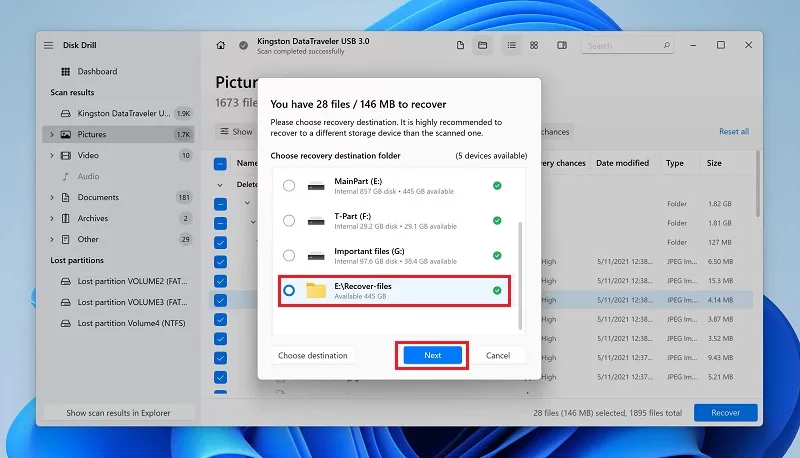The image size is (800, 458).
Task: Open Lost partition VOLUME2 (FAT...)
Action: pos(118,281)
